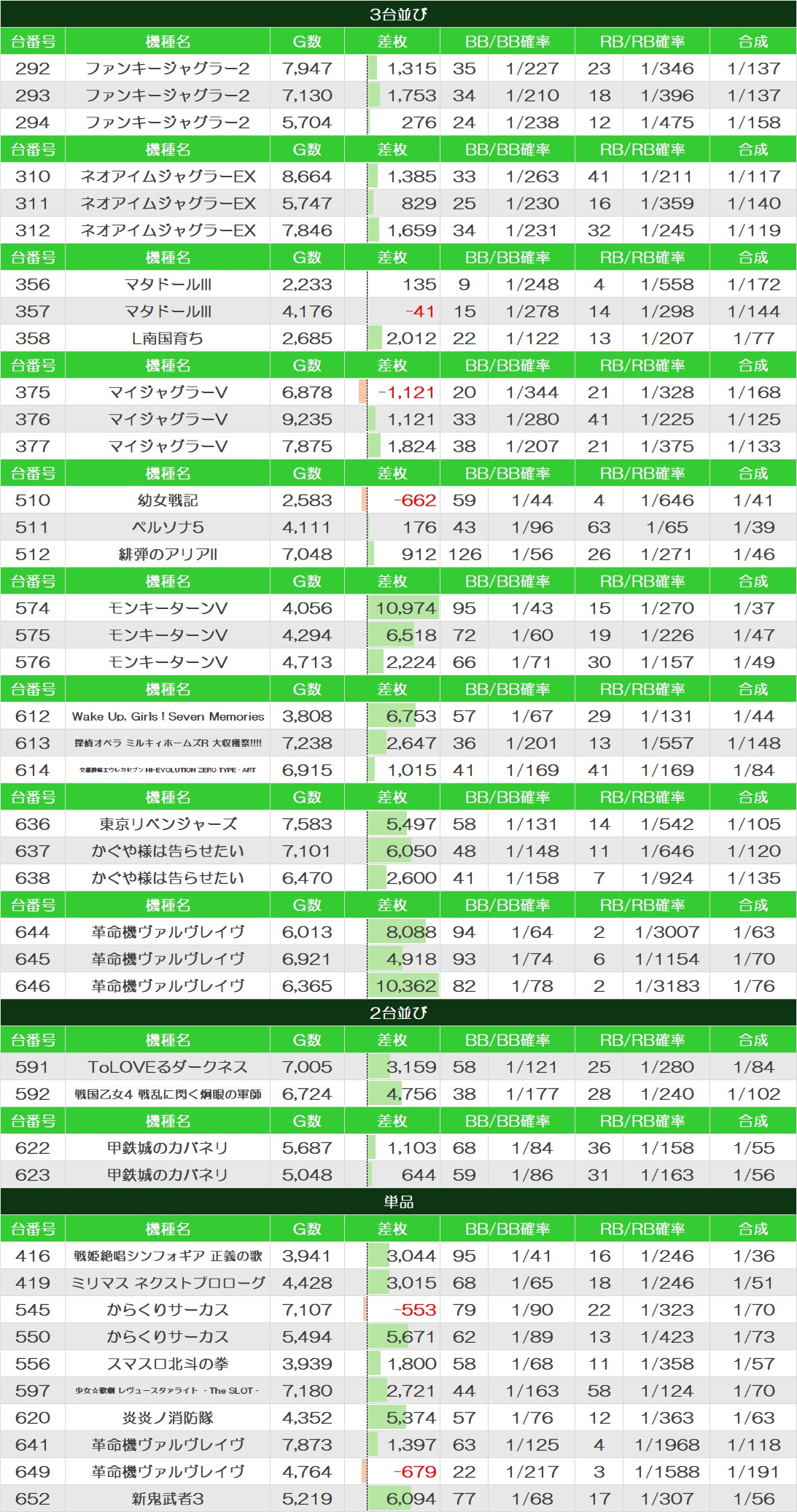Click the -679 value for machine 649
797x1512 pixels.
[414, 1472]
